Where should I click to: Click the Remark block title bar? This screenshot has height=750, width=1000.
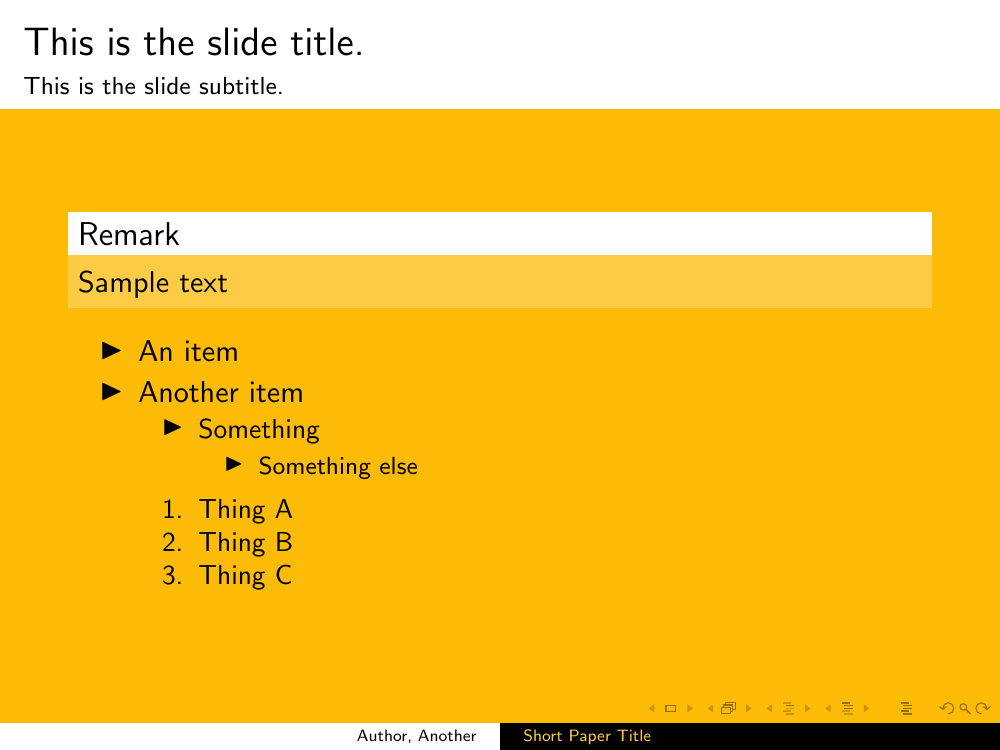click(499, 234)
